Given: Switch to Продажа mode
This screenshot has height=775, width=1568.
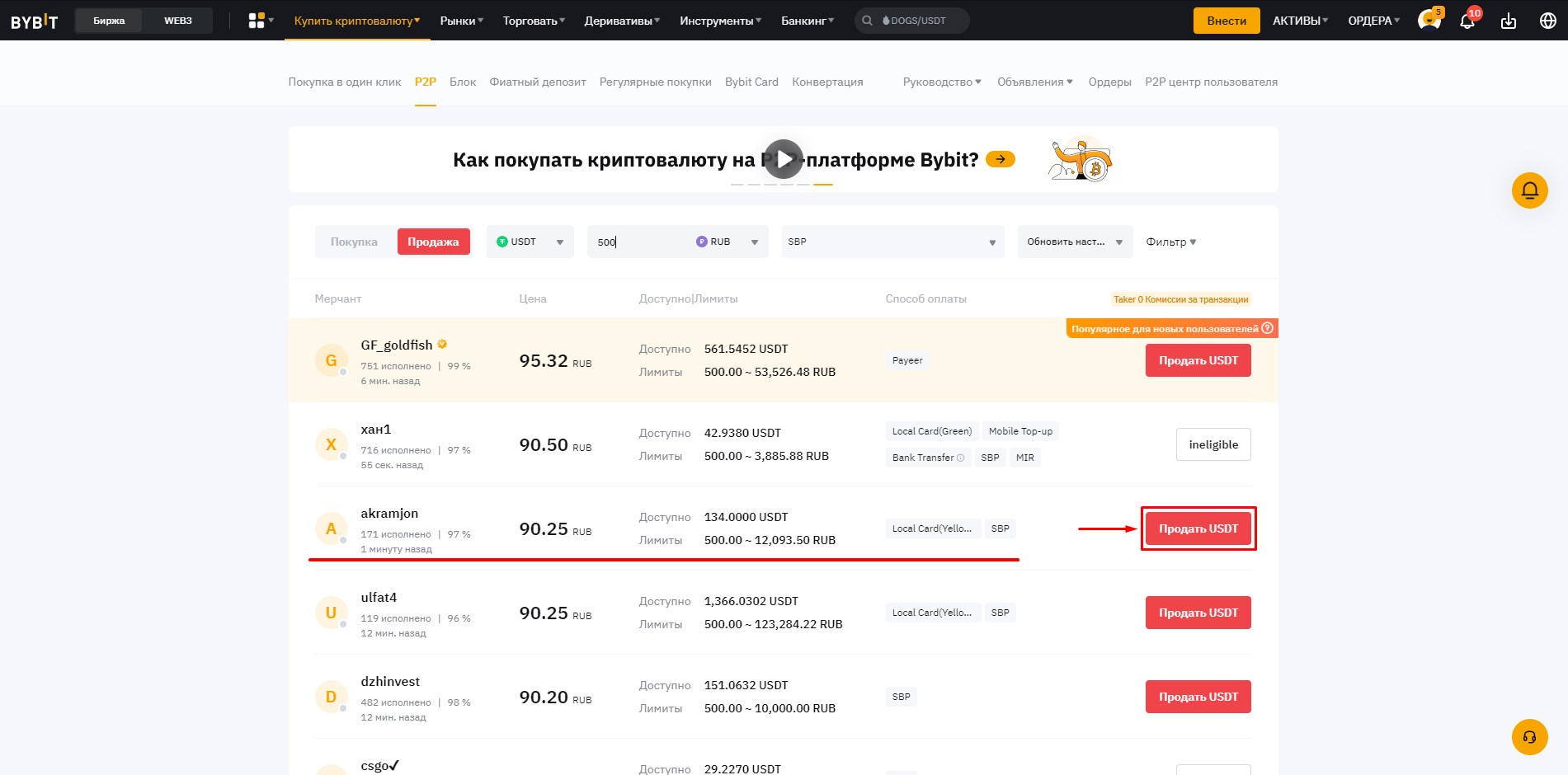Looking at the screenshot, I should coord(433,242).
